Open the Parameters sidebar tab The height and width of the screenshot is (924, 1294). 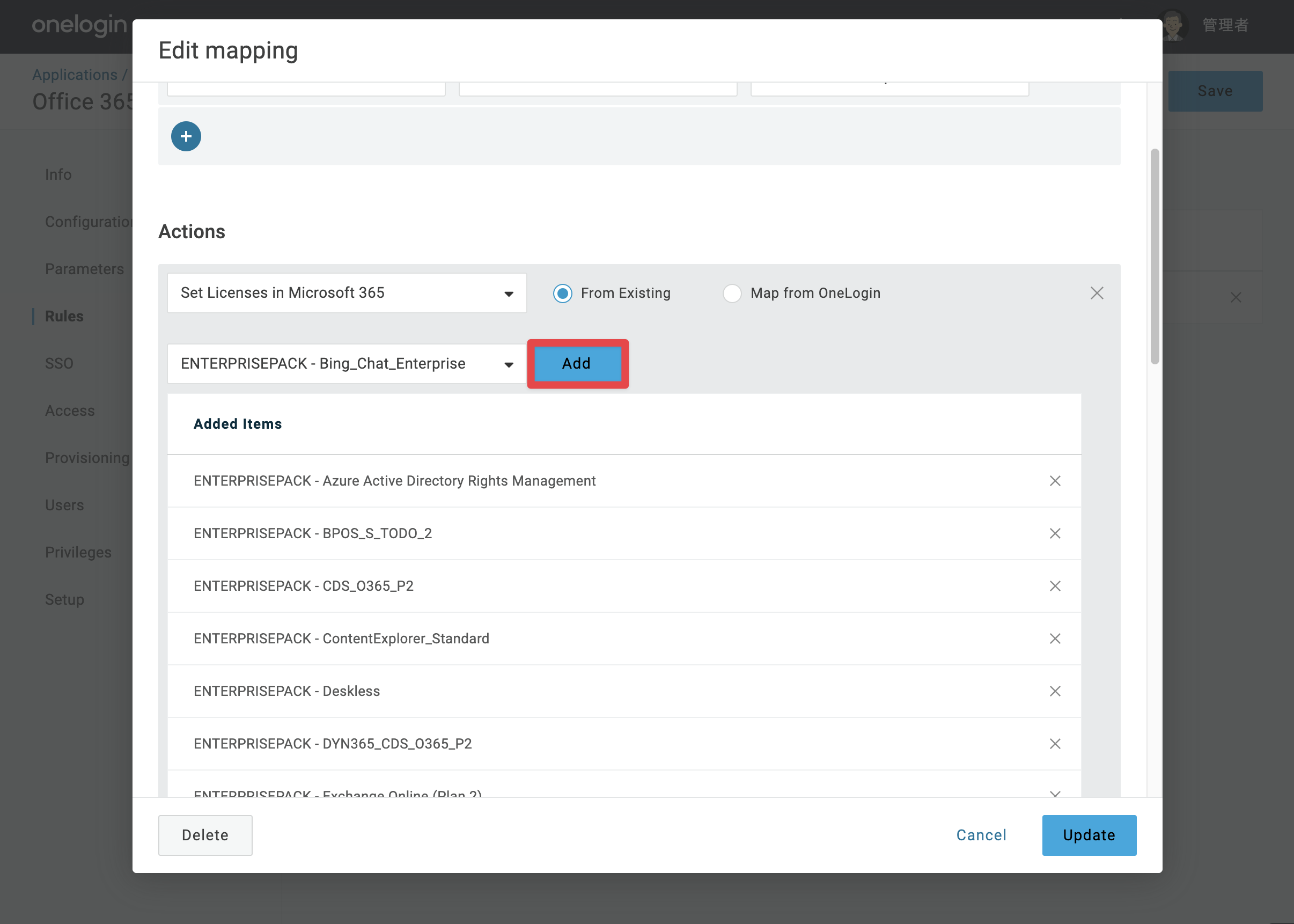point(84,269)
